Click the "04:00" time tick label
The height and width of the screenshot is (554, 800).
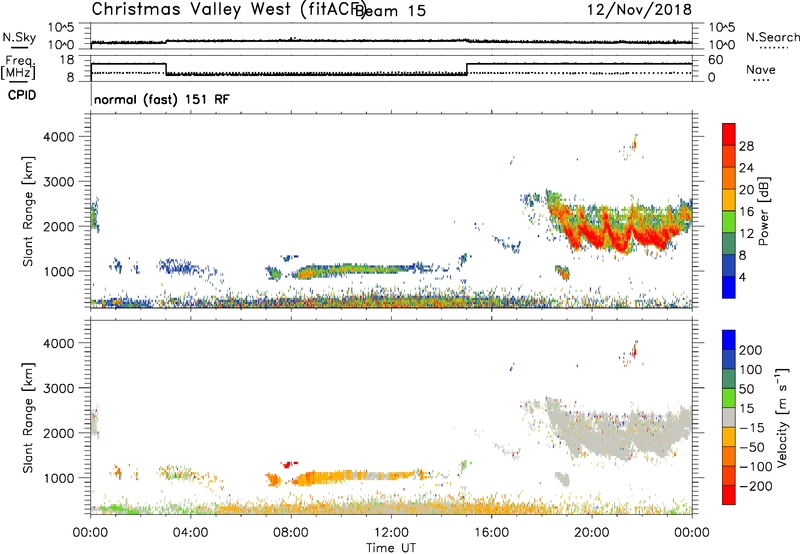tap(190, 533)
